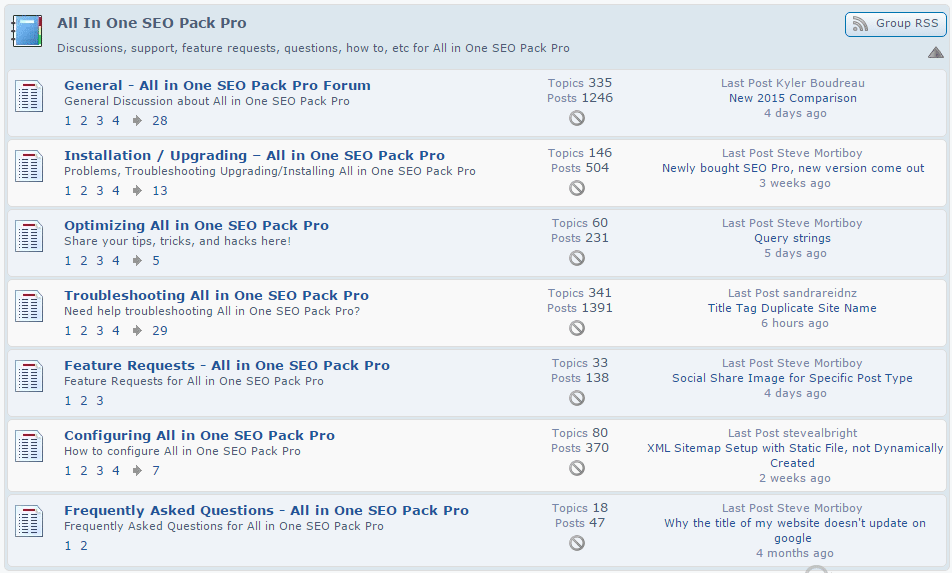Viewport: 952px width, 573px height.
Task: Click the page arrow icon in General forum pagination
Action: (137, 120)
